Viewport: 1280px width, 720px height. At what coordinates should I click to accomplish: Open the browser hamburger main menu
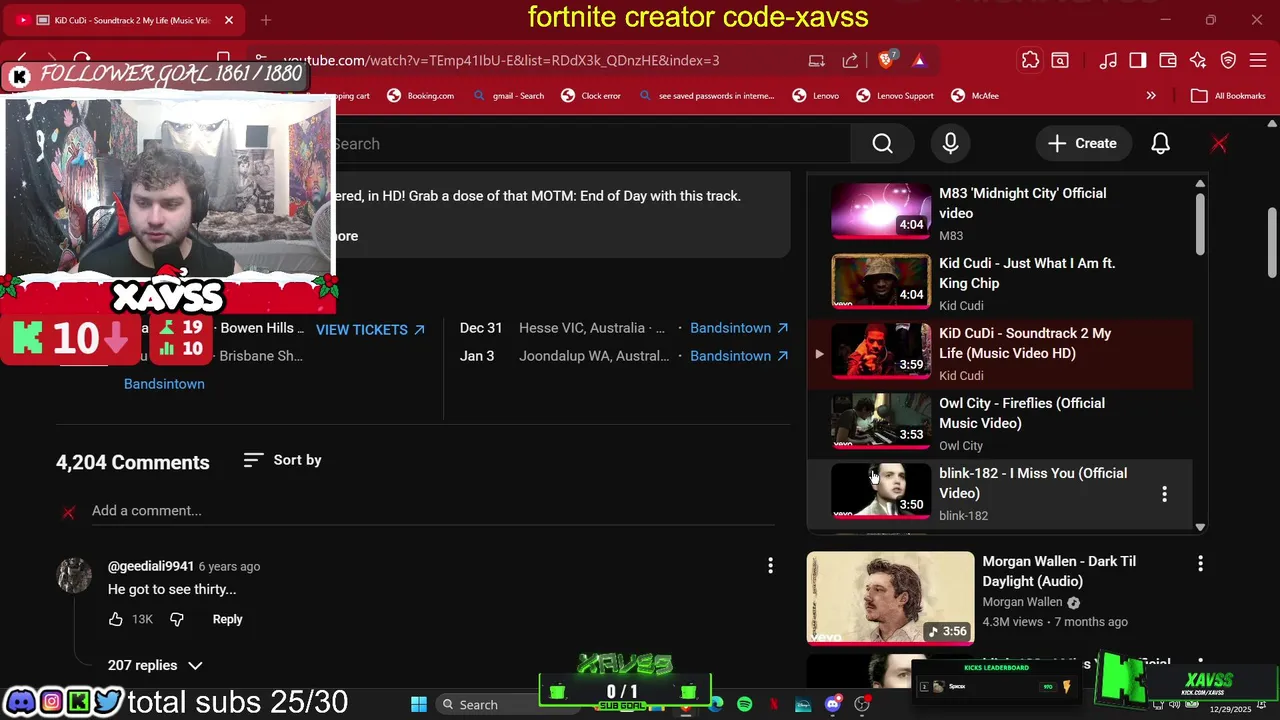click(1259, 60)
